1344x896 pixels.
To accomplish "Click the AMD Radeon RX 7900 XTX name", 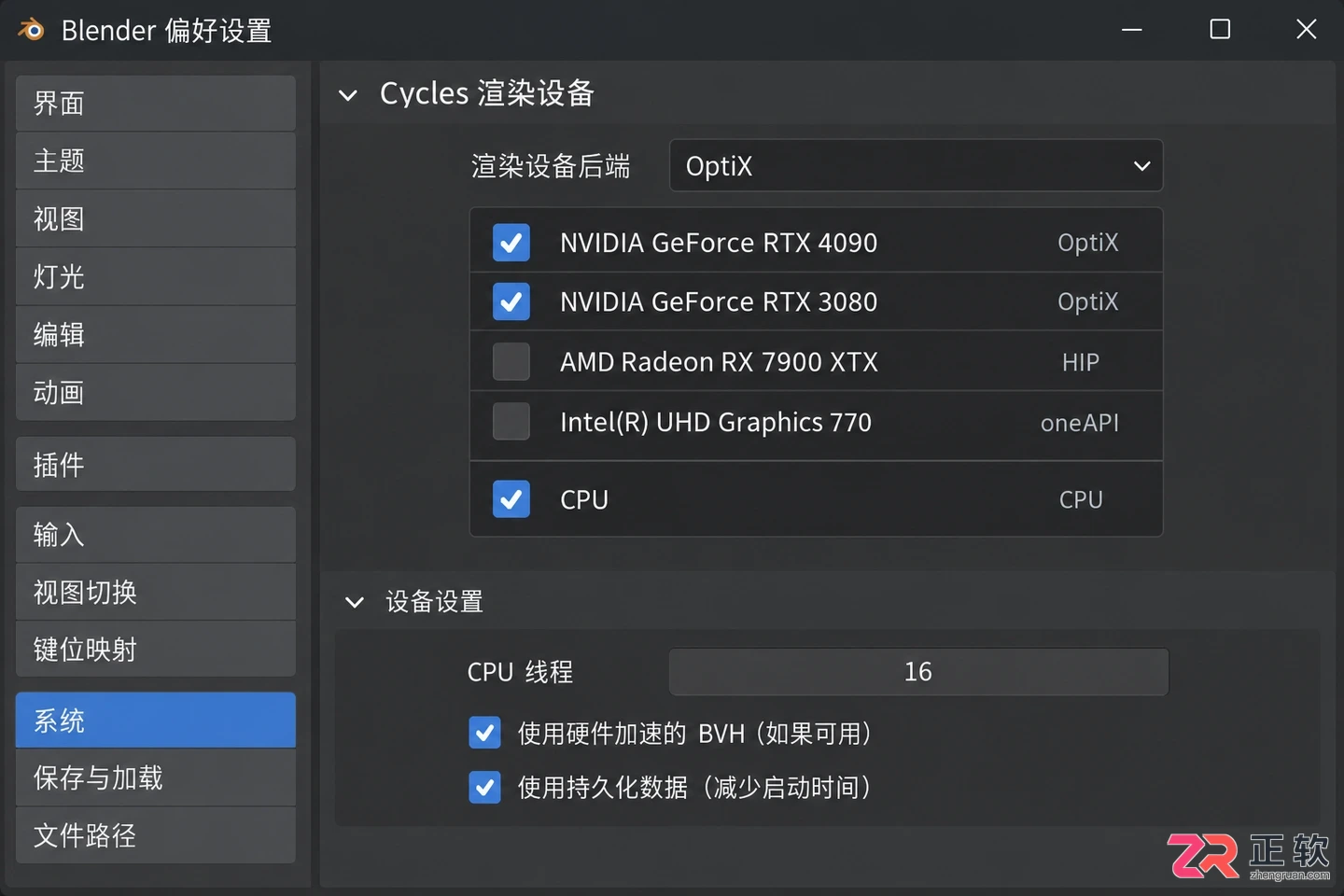I will pos(719,362).
